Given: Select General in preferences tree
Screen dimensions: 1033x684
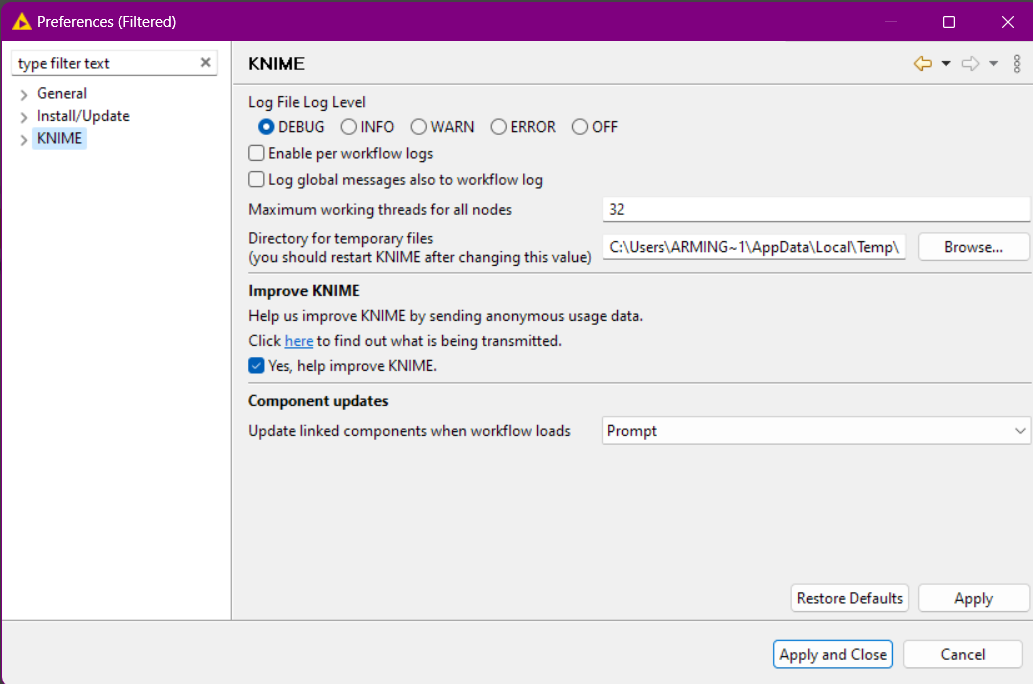Looking at the screenshot, I should point(62,94).
